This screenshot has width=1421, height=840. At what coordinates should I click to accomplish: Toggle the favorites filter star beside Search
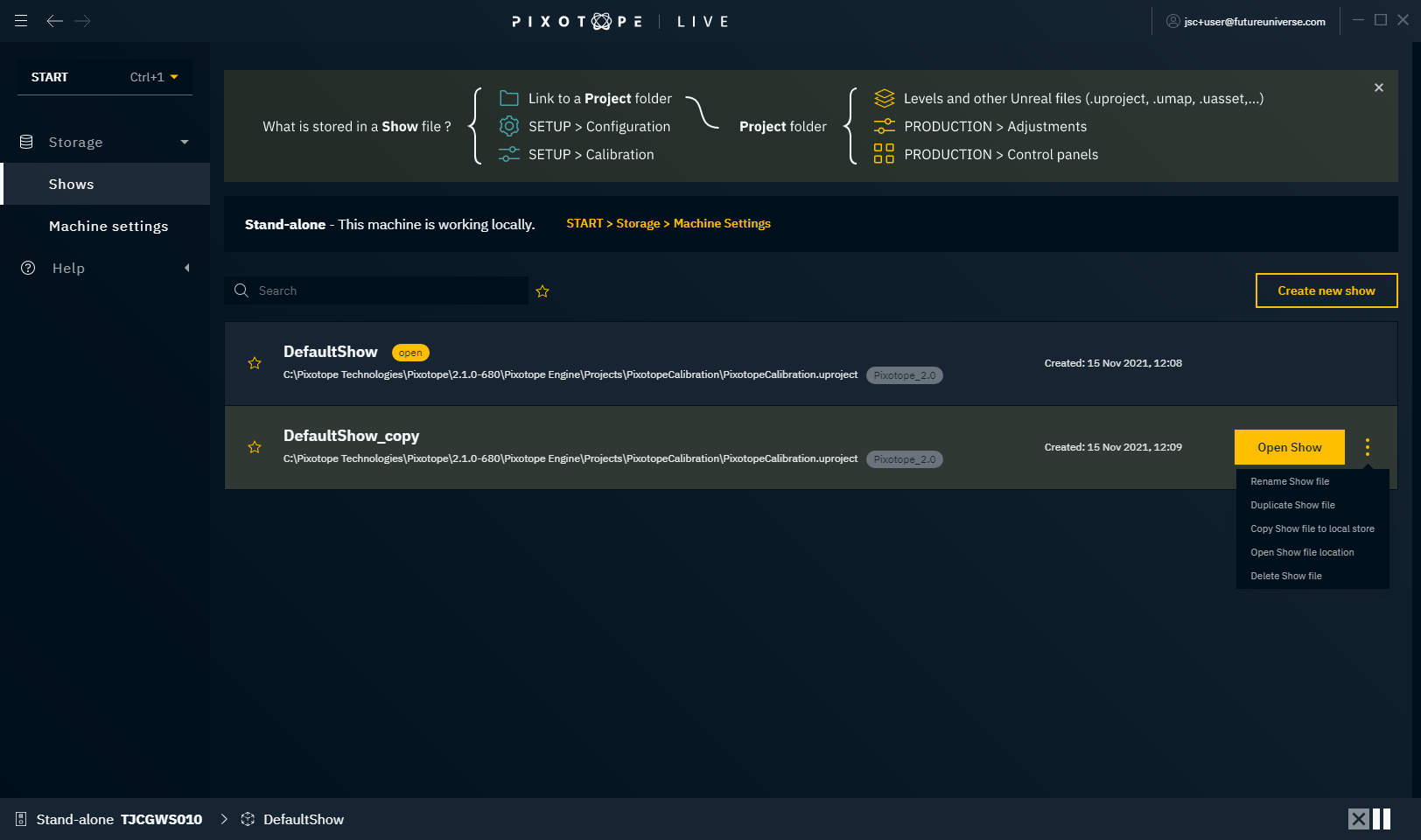542,291
